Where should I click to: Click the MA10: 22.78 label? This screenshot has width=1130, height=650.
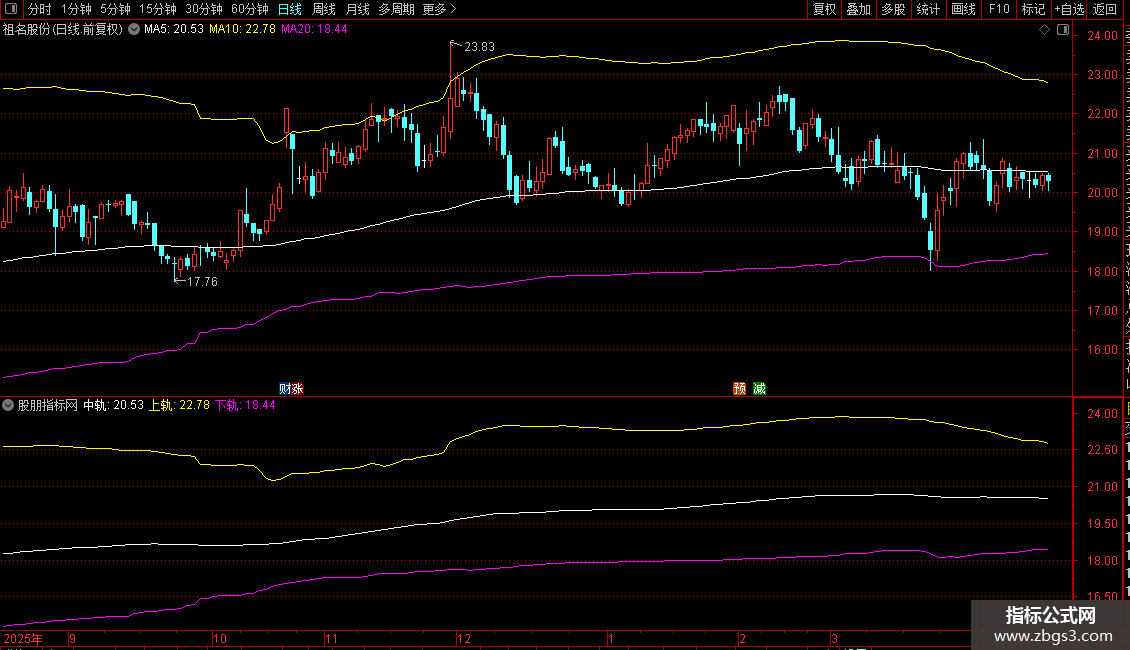coord(242,30)
